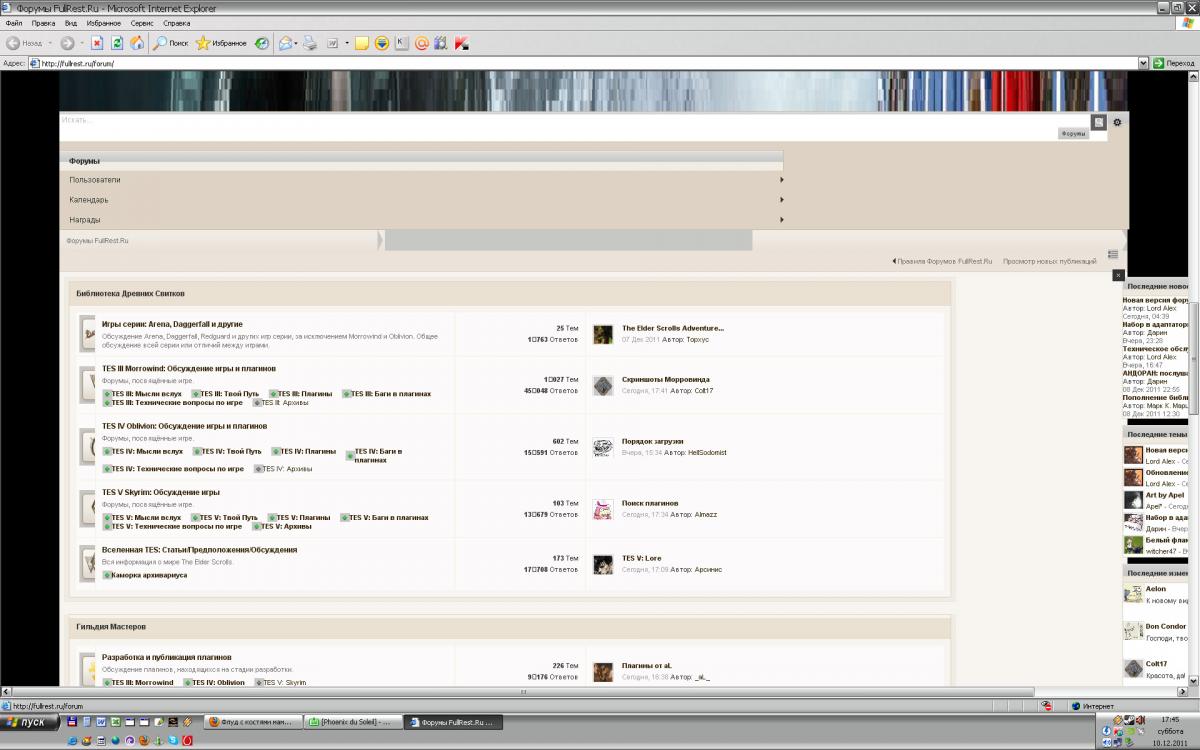Click the Порядок загрузки last post avatar

602,447
